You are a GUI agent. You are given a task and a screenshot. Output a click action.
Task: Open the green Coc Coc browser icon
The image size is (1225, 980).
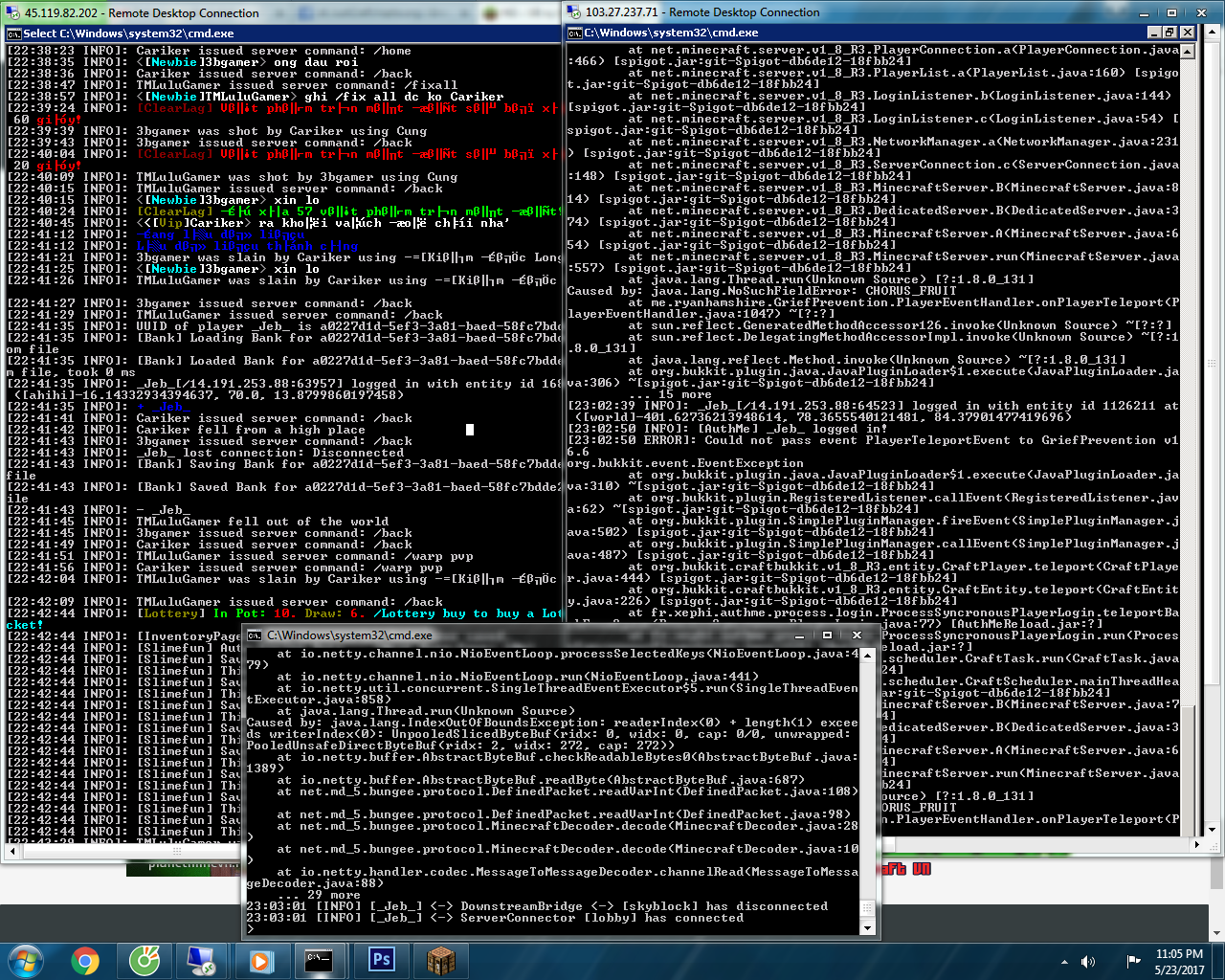coord(145,960)
